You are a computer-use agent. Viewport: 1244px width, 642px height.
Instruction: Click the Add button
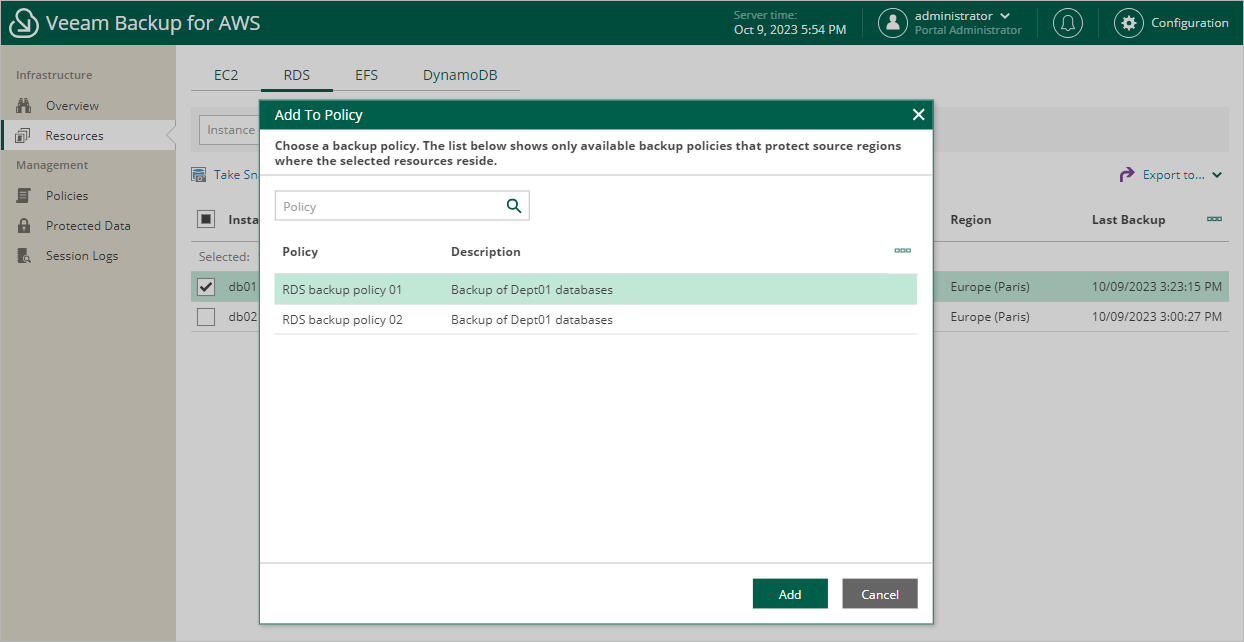pos(790,594)
